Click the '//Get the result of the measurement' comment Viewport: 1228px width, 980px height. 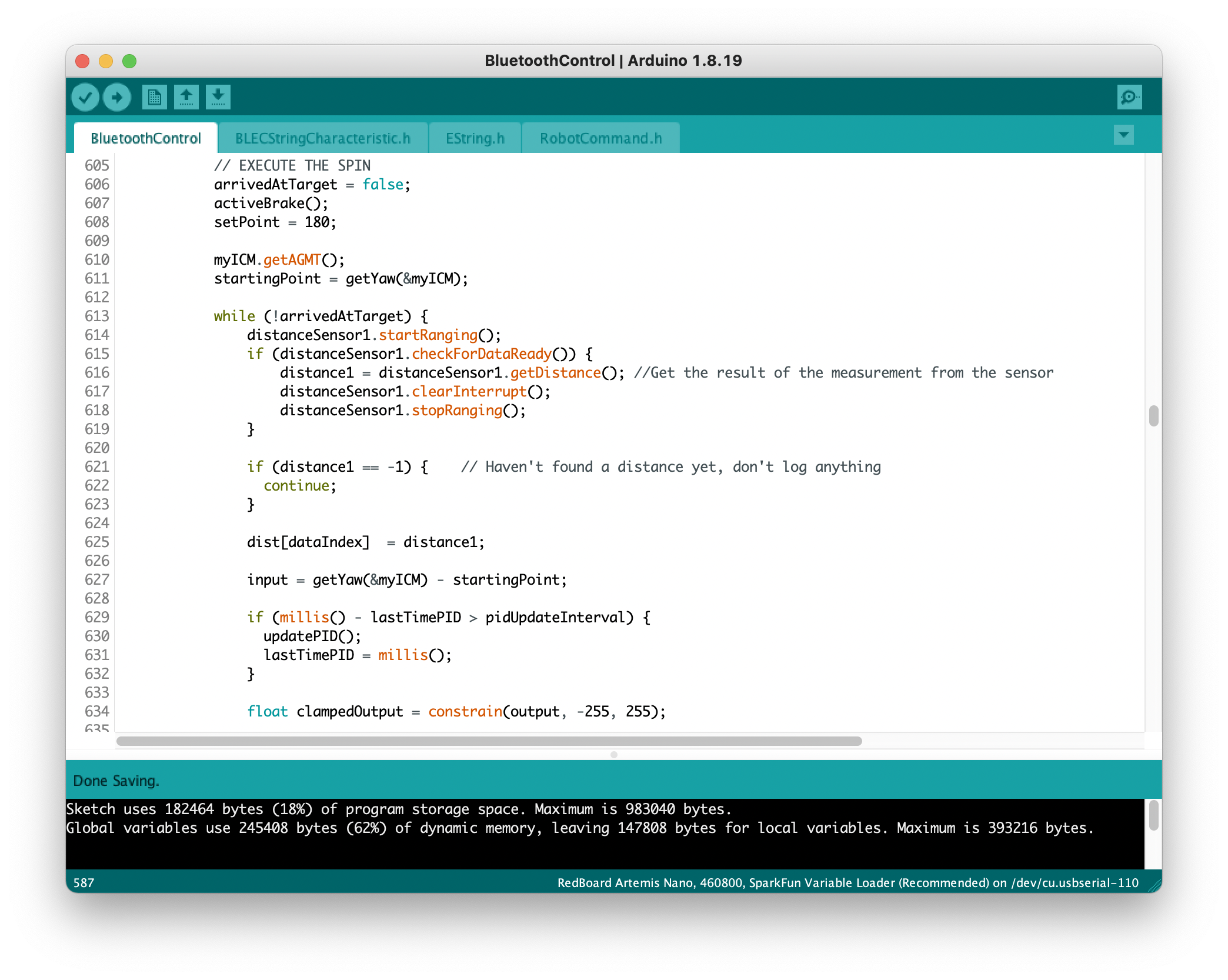tap(843, 373)
